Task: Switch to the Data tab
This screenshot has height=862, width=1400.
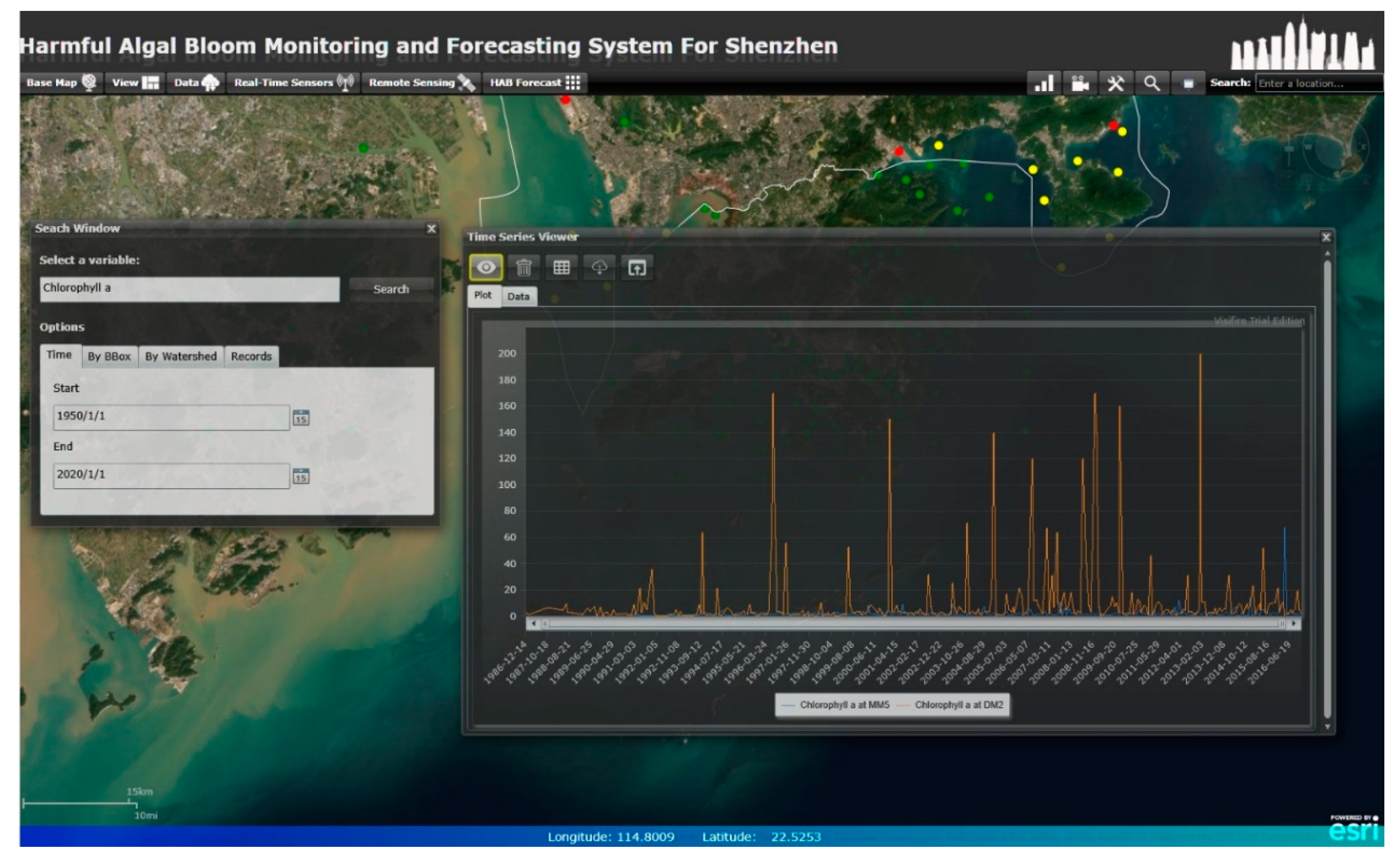Action: pyautogui.click(x=518, y=297)
